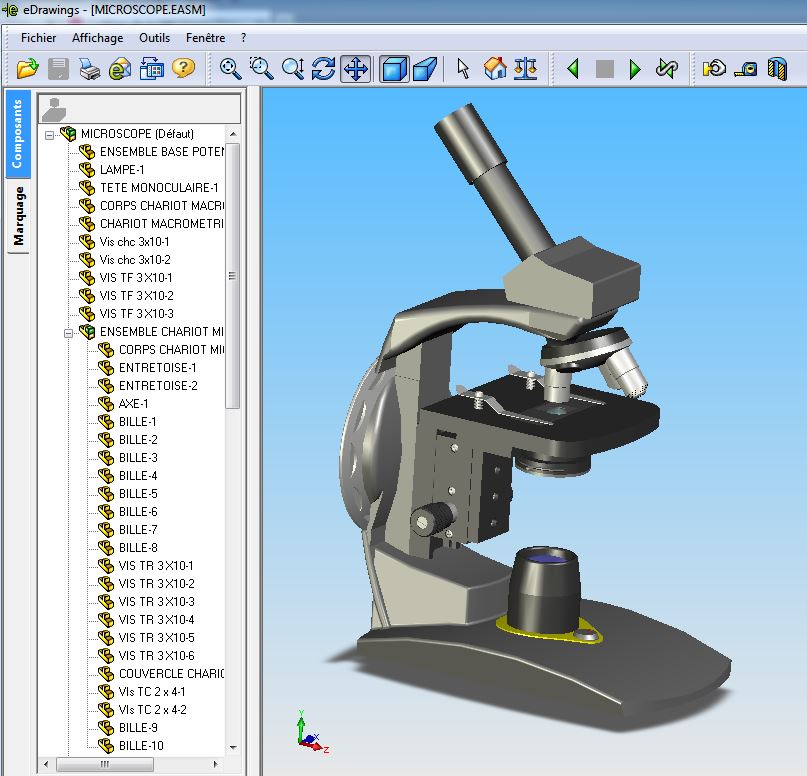
Task: Select BILLE-1 component
Action: pos(137,422)
